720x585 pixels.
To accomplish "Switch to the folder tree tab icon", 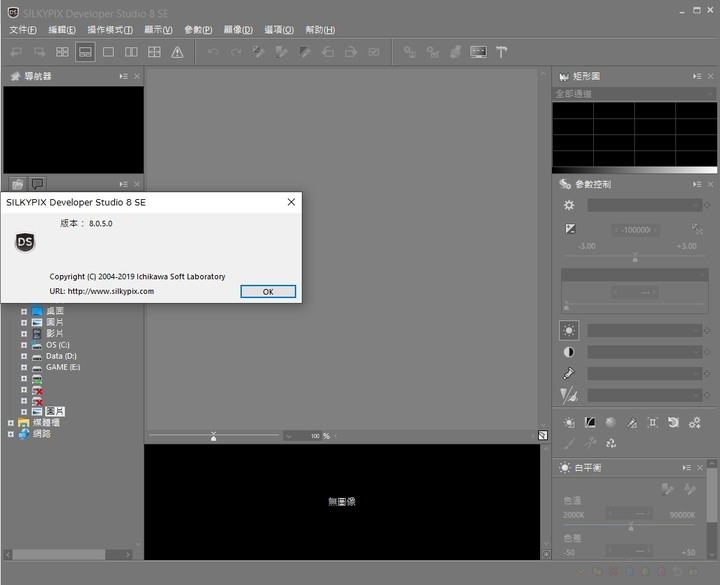I will tap(17, 184).
